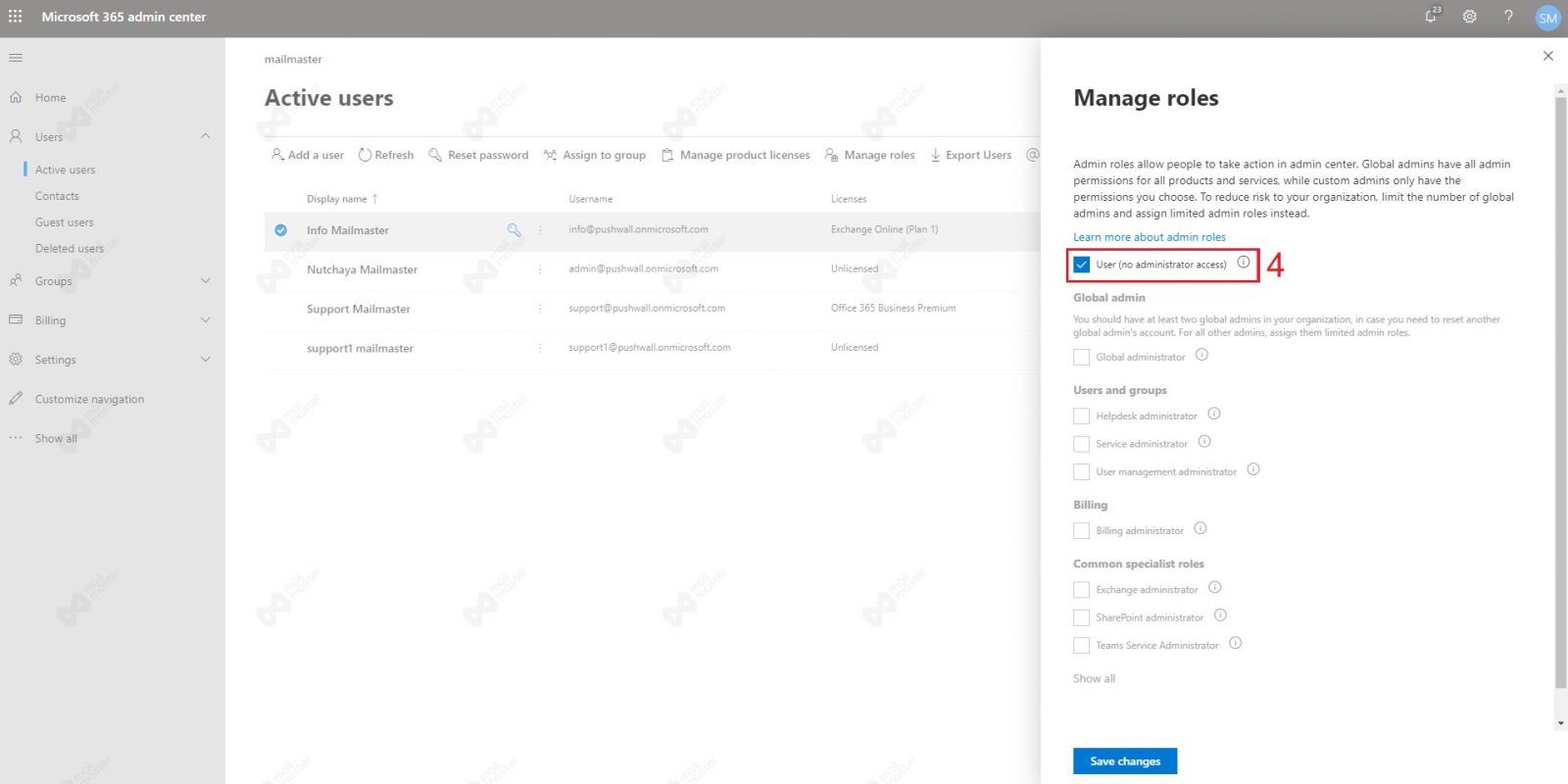Open Guest users in sidebar
The image size is (1568, 784).
(65, 222)
